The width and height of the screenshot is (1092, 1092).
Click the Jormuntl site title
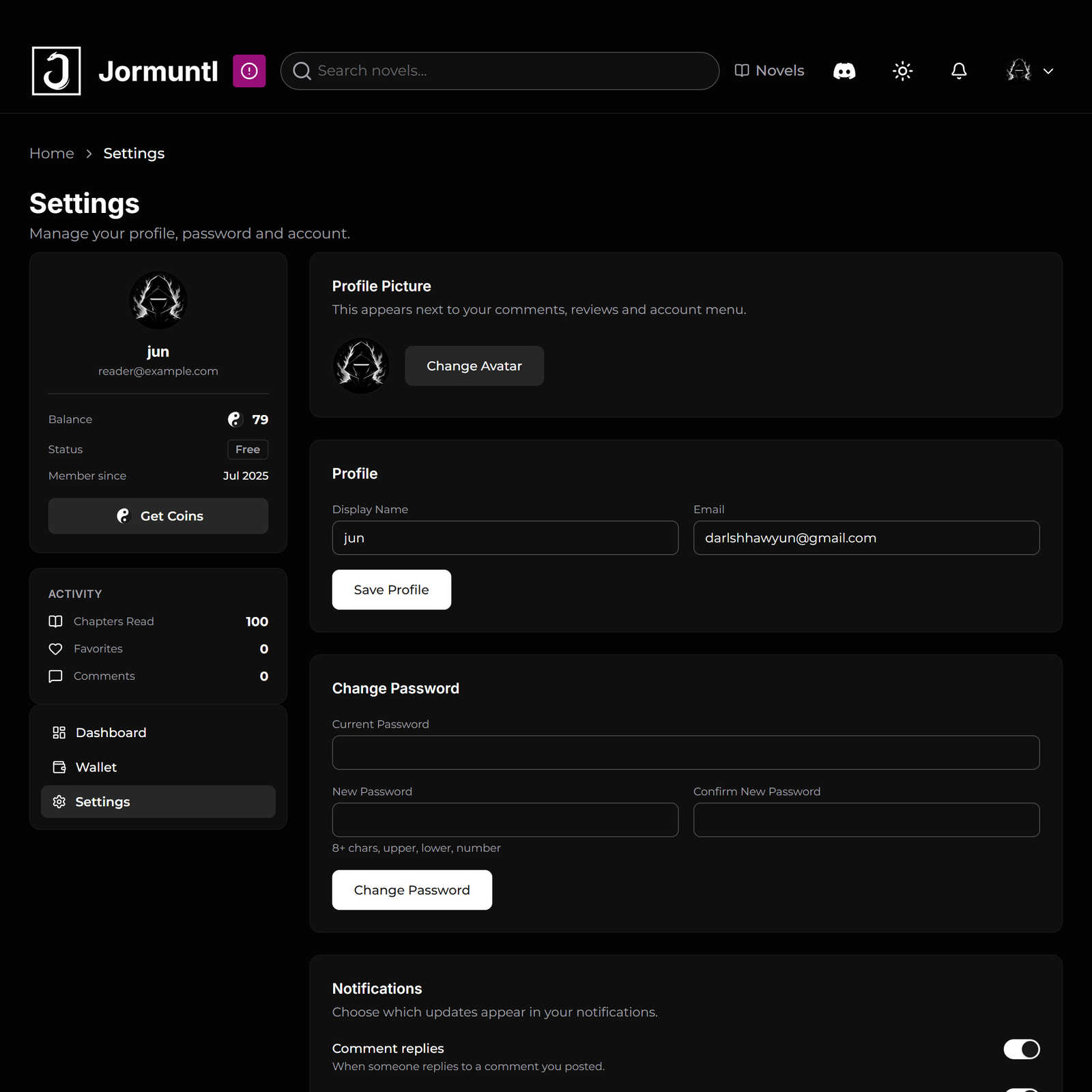point(158,71)
